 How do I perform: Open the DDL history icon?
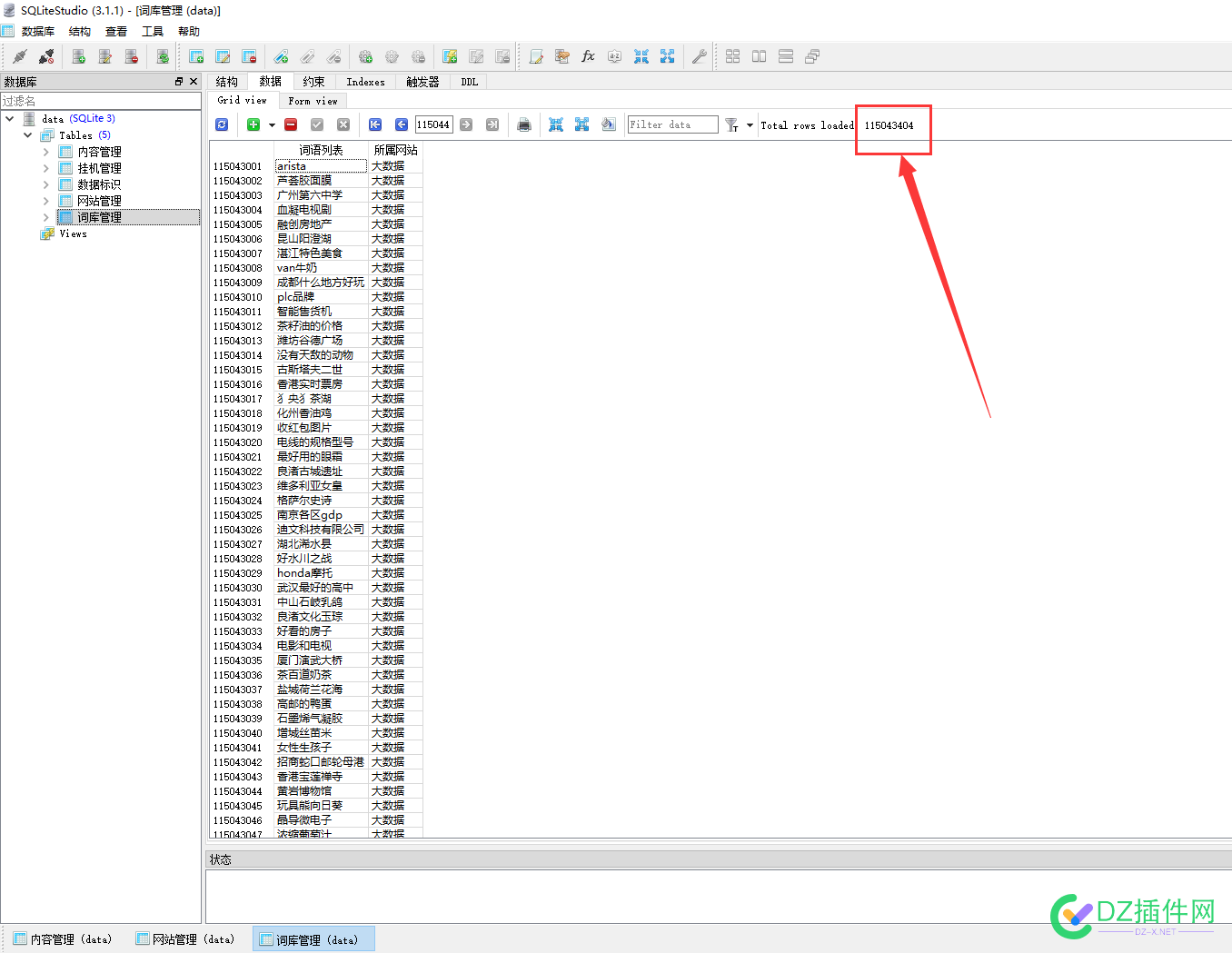pos(562,56)
